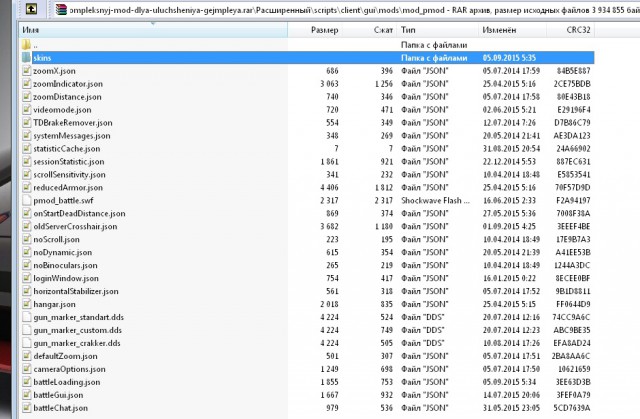Select the zoomX.json file name

click(x=54, y=71)
